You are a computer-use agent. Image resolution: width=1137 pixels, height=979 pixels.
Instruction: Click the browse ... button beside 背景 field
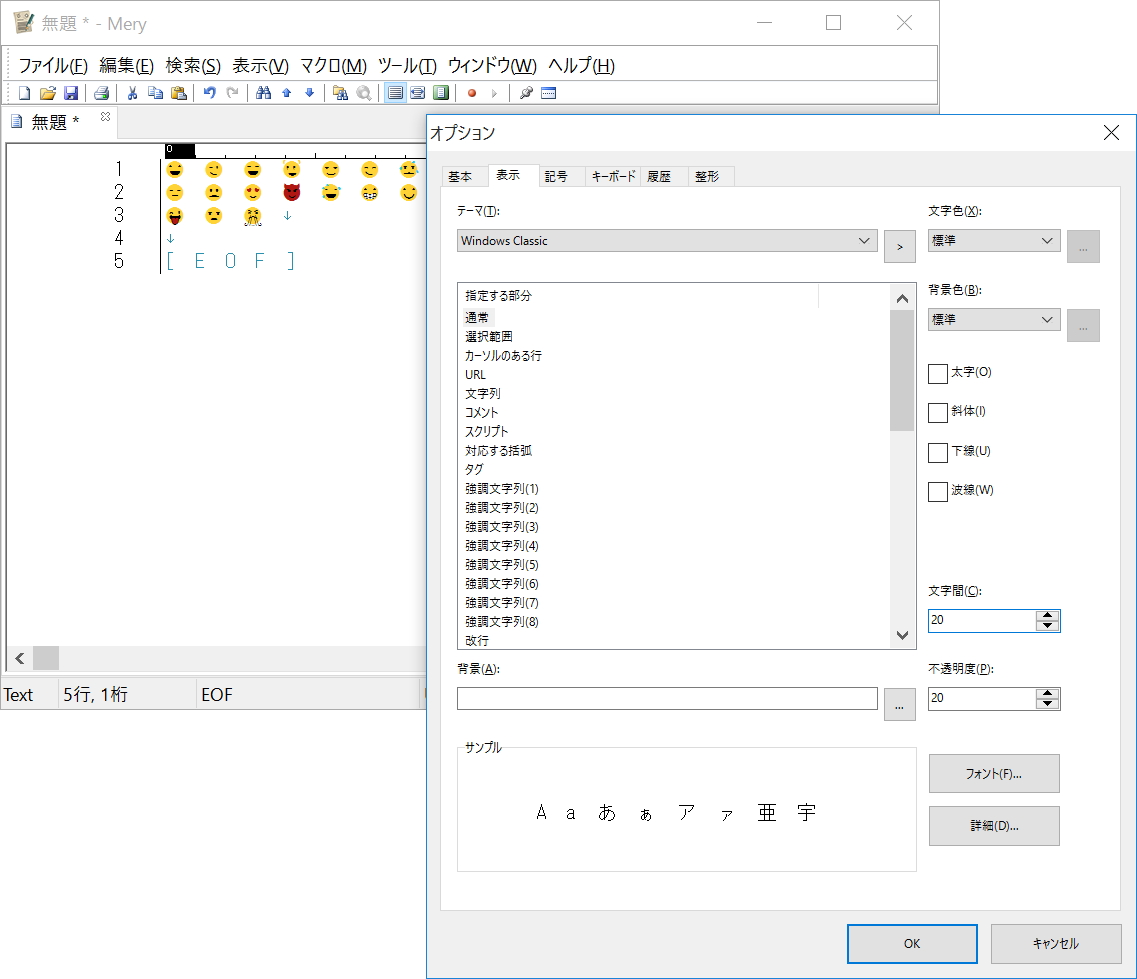click(x=900, y=705)
